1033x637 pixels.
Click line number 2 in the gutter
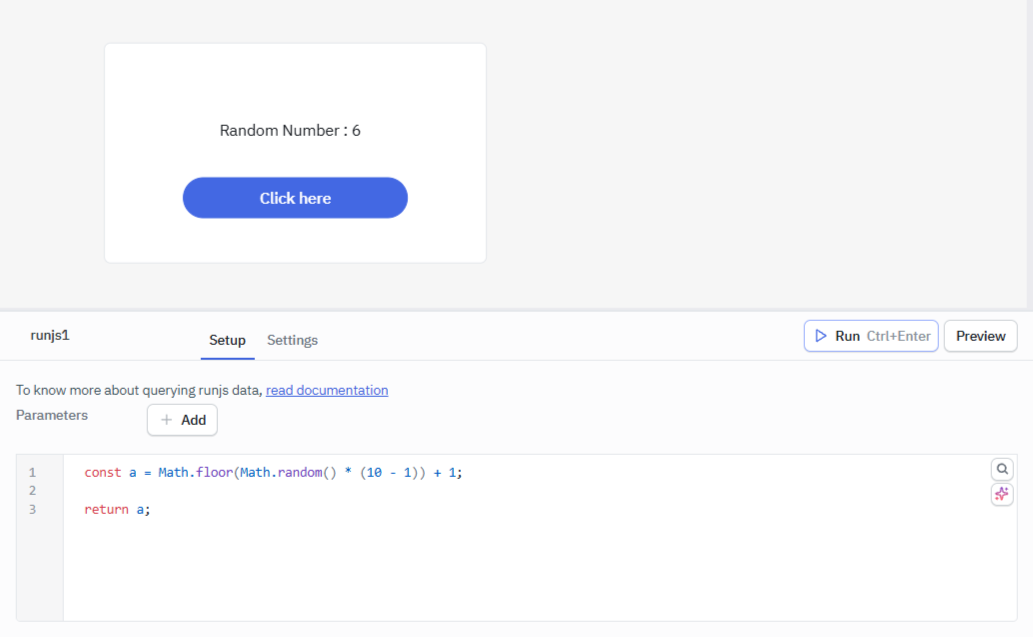point(32,490)
